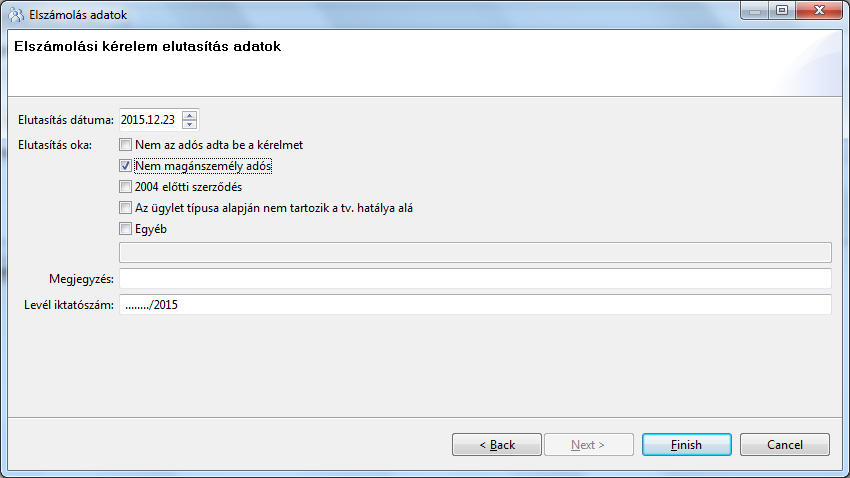Click the disabled Next button
850x478 pixels.
pos(588,445)
